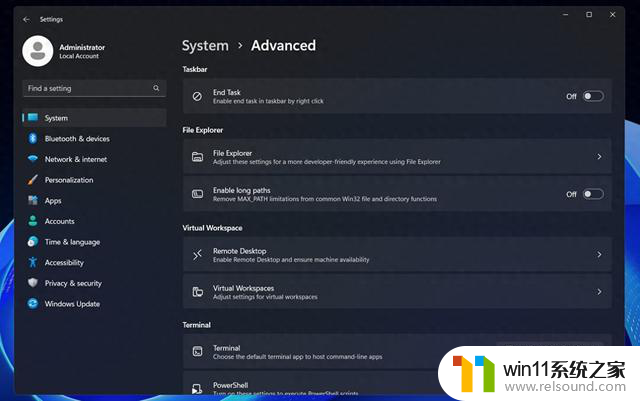Expand the File Explorer settings chevron
The image size is (640, 401).
[x=599, y=157]
